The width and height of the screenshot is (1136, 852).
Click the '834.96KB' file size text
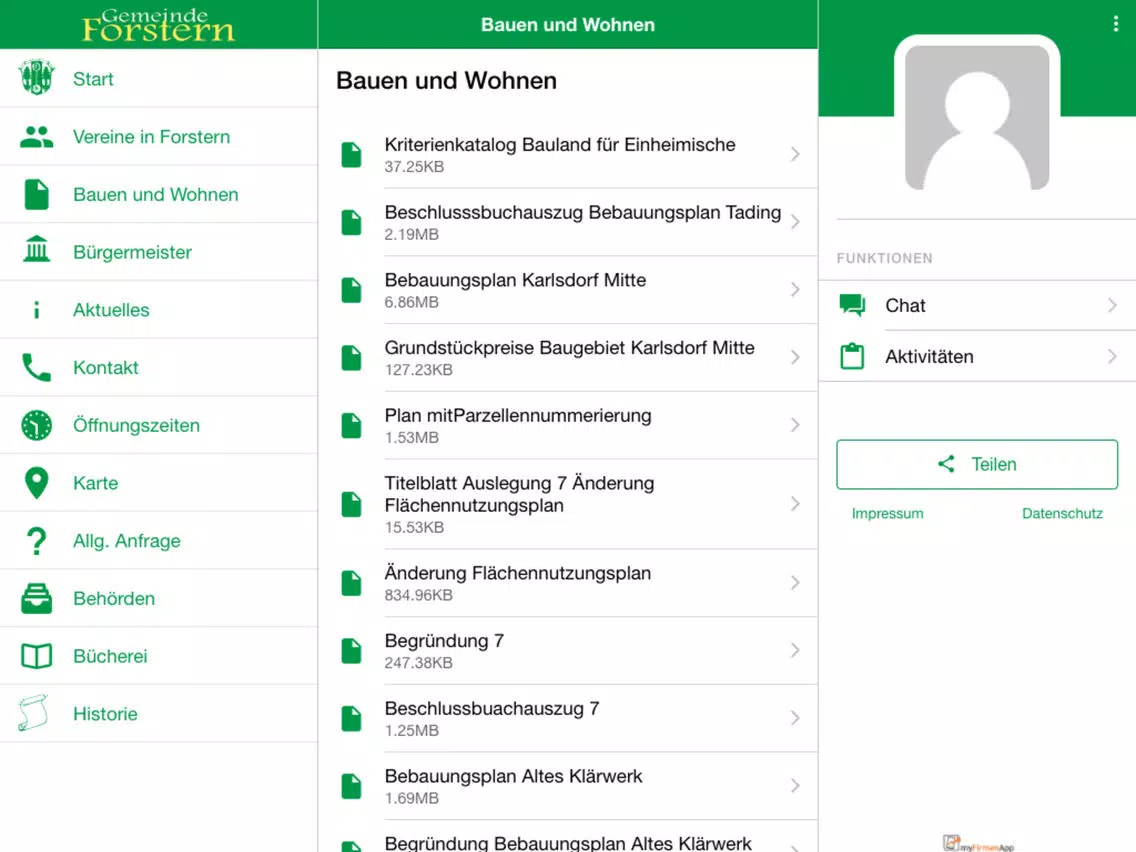coord(419,595)
